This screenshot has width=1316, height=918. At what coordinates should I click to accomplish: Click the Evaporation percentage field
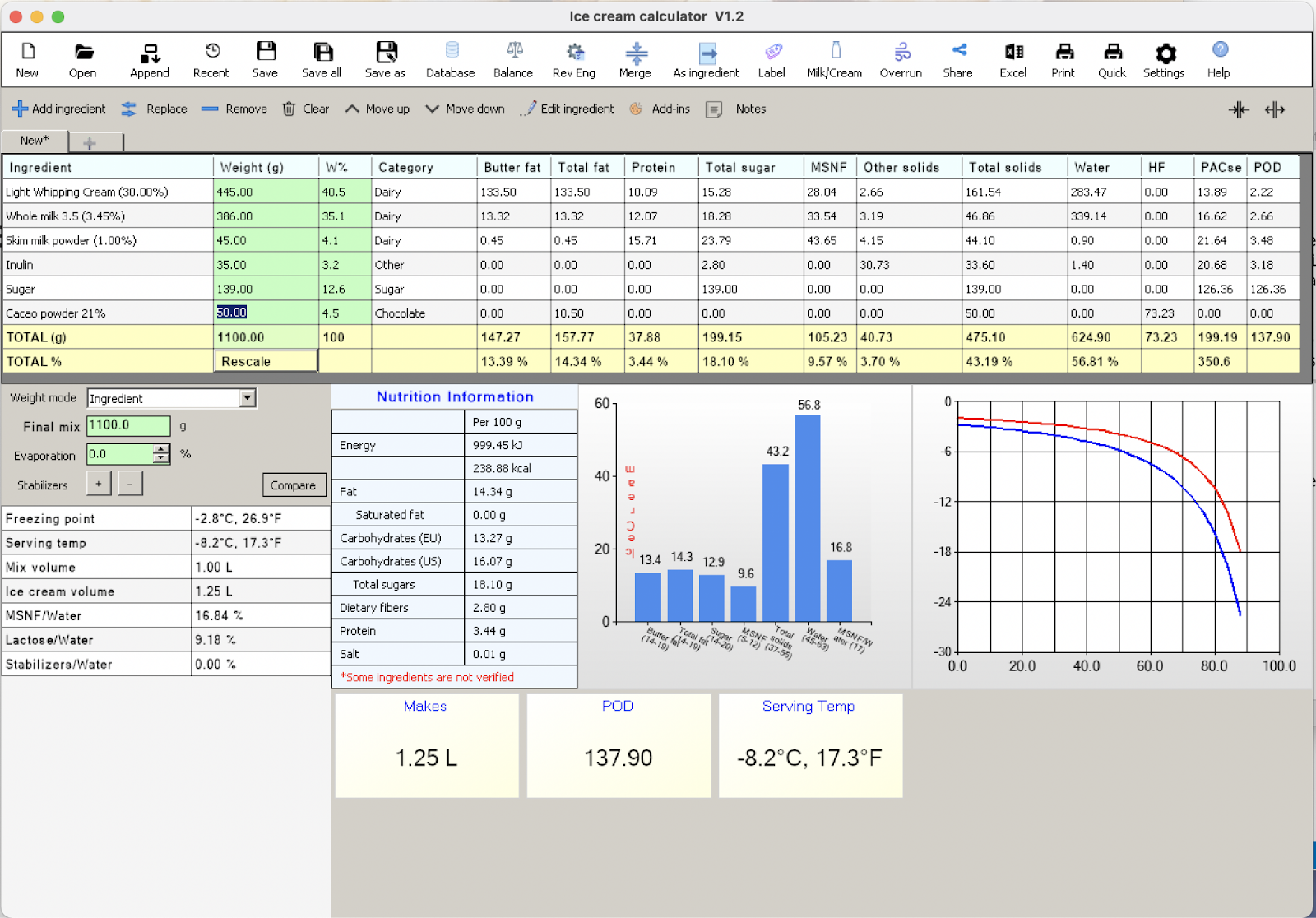(120, 454)
